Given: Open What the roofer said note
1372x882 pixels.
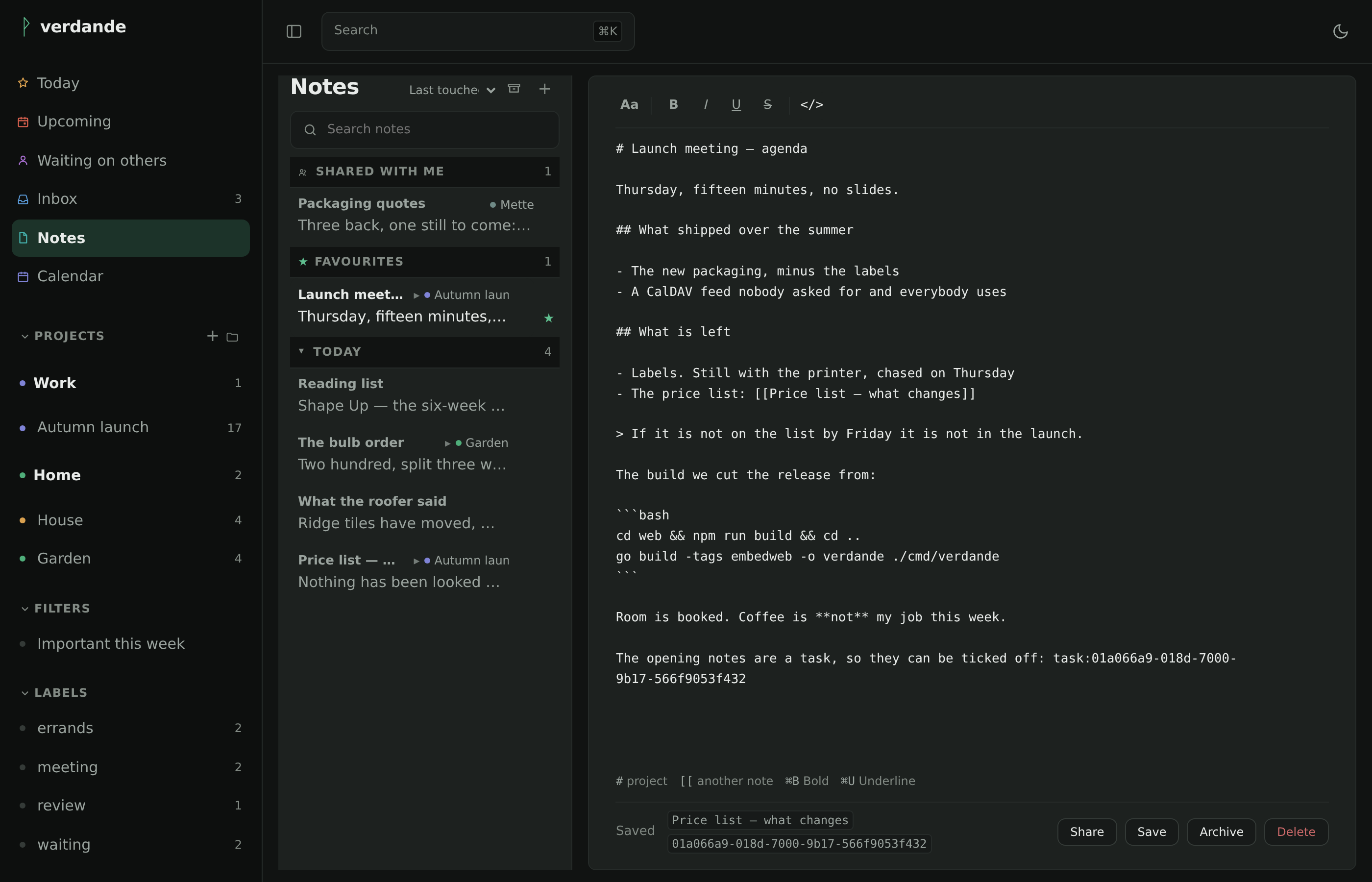Looking at the screenshot, I should point(424,513).
